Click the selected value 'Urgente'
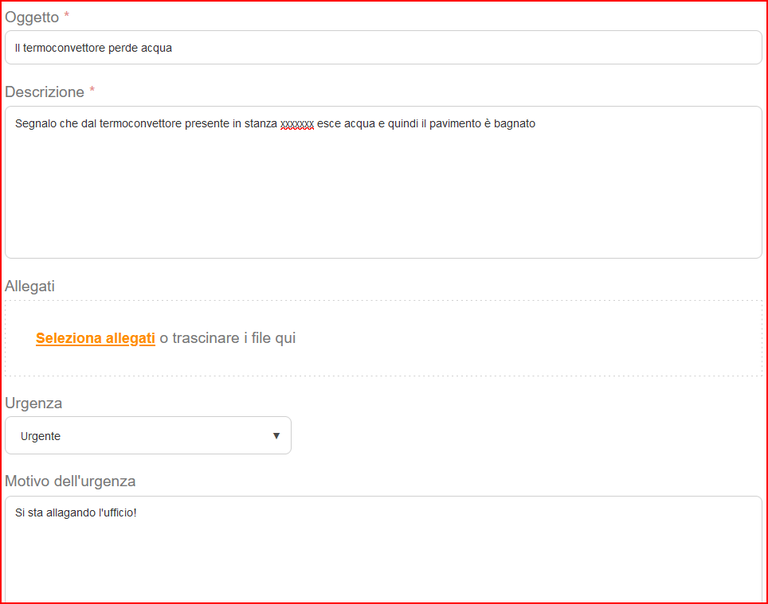Screen dimensions: 768x604 click(x=41, y=436)
